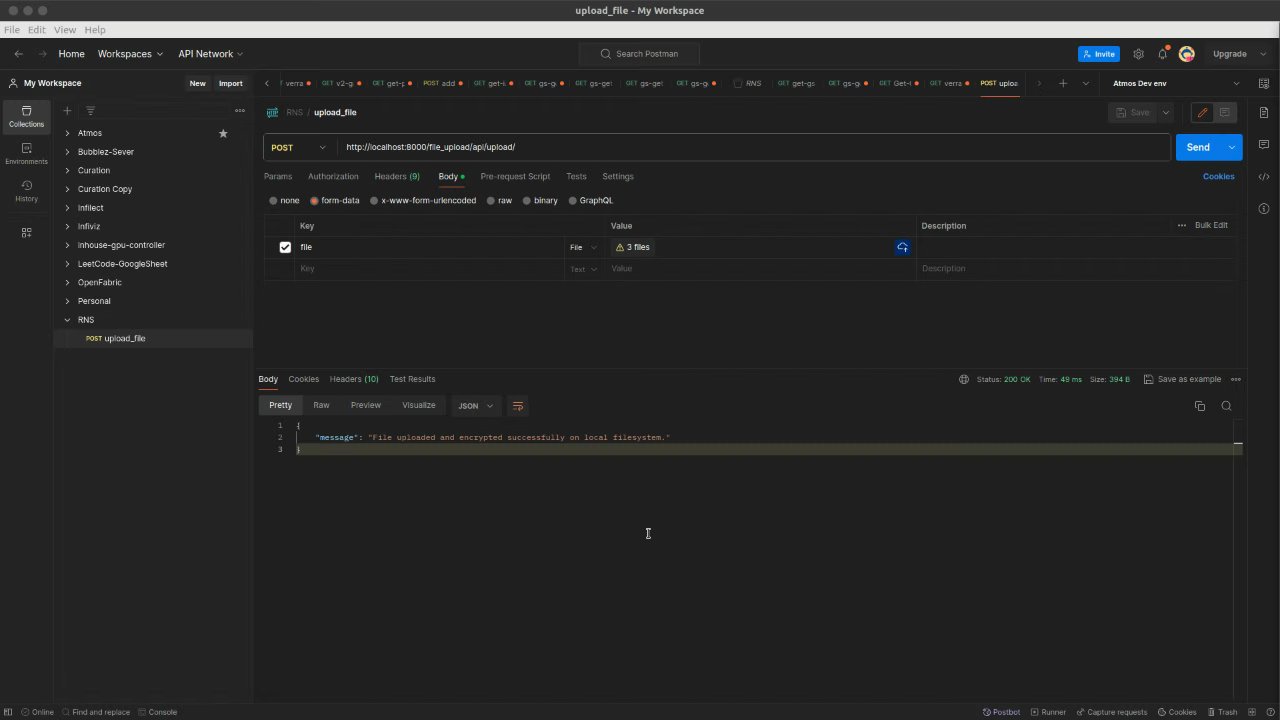Click the Invite button
Screen dimensions: 1280x720
tap(1099, 54)
